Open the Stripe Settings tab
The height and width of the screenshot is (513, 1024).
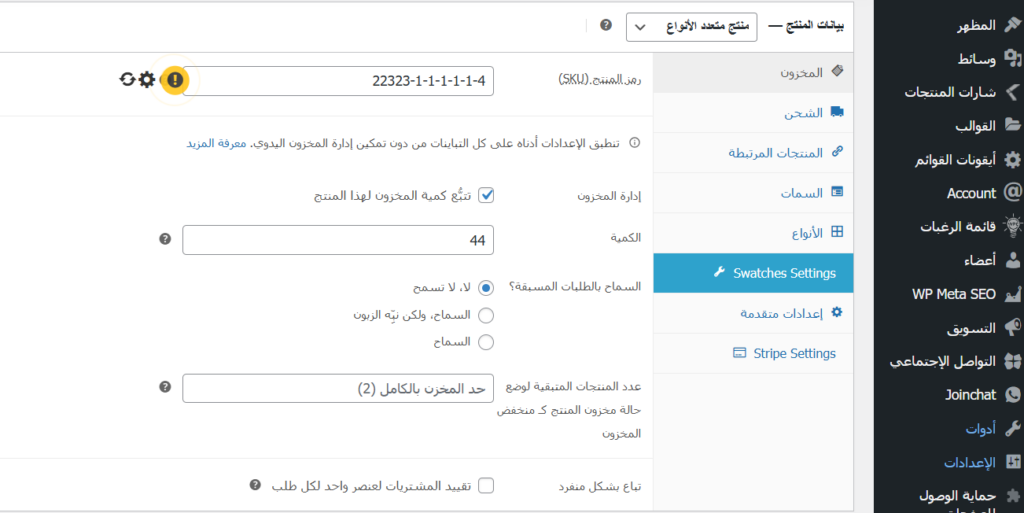click(753, 353)
